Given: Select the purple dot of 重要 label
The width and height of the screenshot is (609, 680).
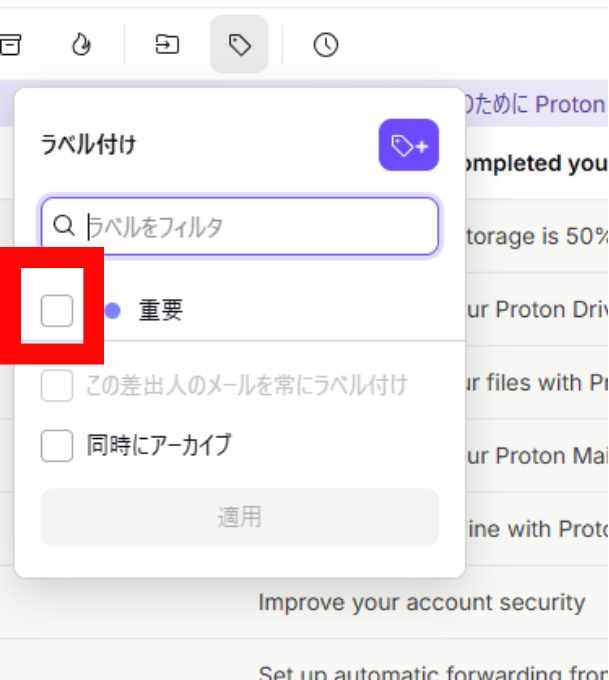Looking at the screenshot, I should [113, 311].
